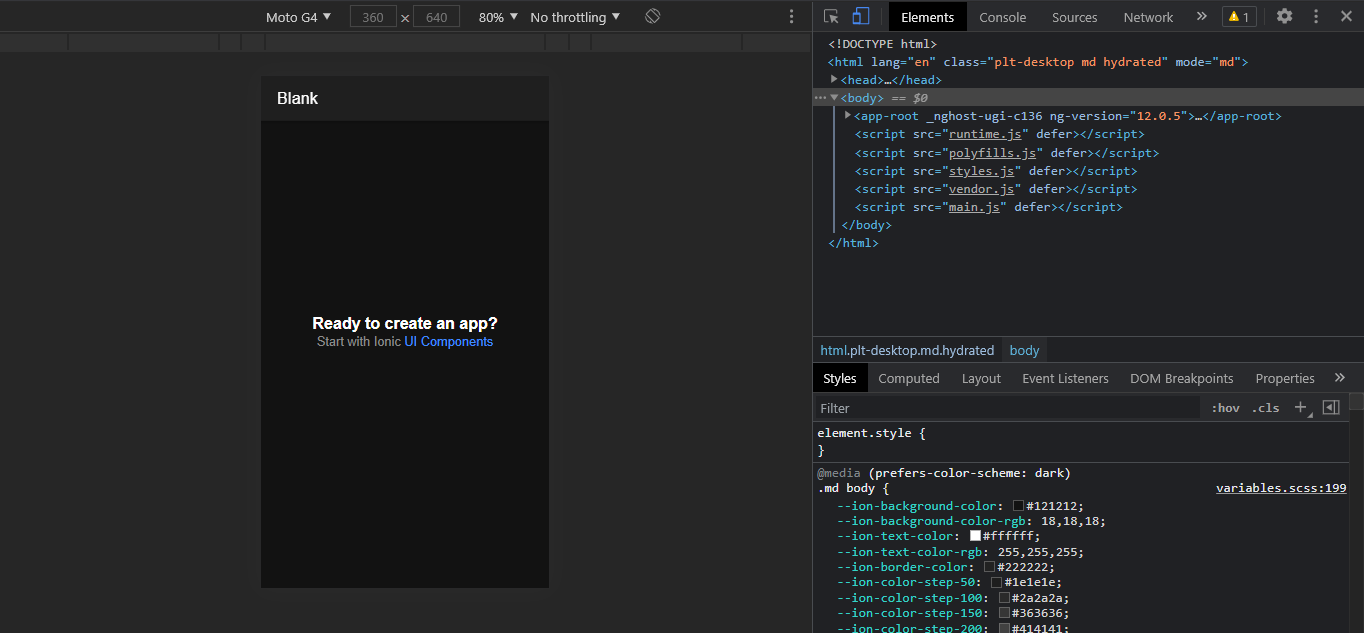Add new style rule plus icon
Screen dimensions: 1364x633
point(1301,408)
